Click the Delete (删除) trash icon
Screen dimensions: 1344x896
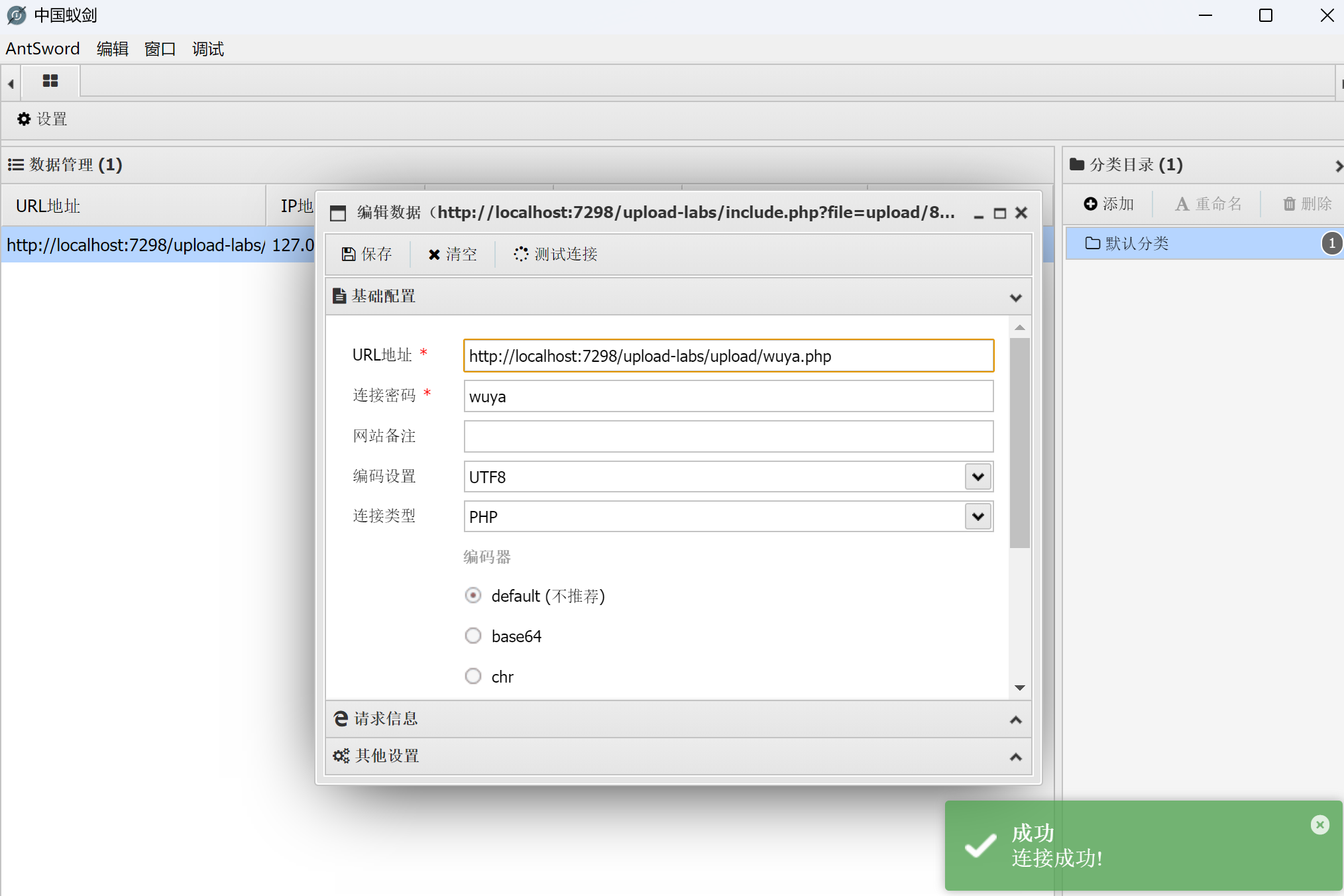(x=1289, y=204)
